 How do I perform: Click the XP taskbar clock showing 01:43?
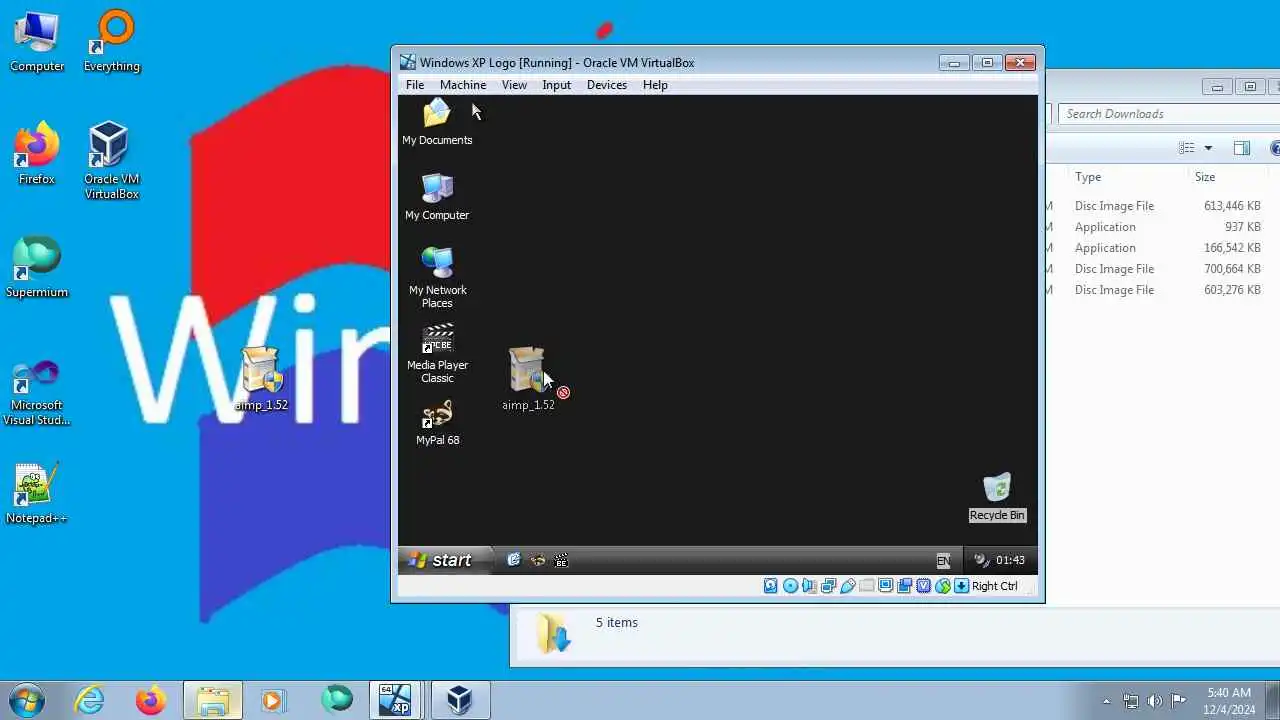coord(1011,560)
